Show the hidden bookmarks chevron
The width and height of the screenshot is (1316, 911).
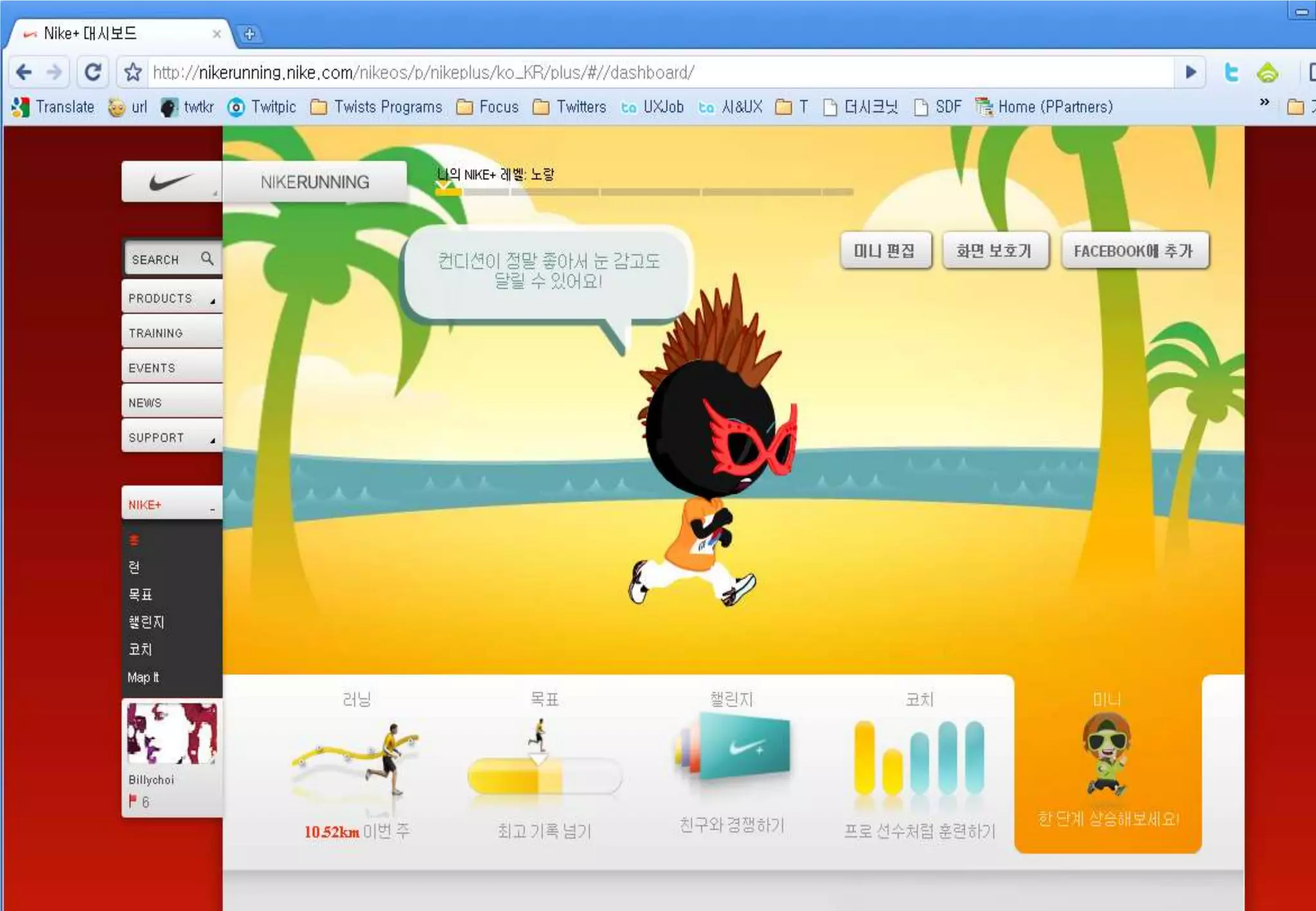pyautogui.click(x=1264, y=102)
